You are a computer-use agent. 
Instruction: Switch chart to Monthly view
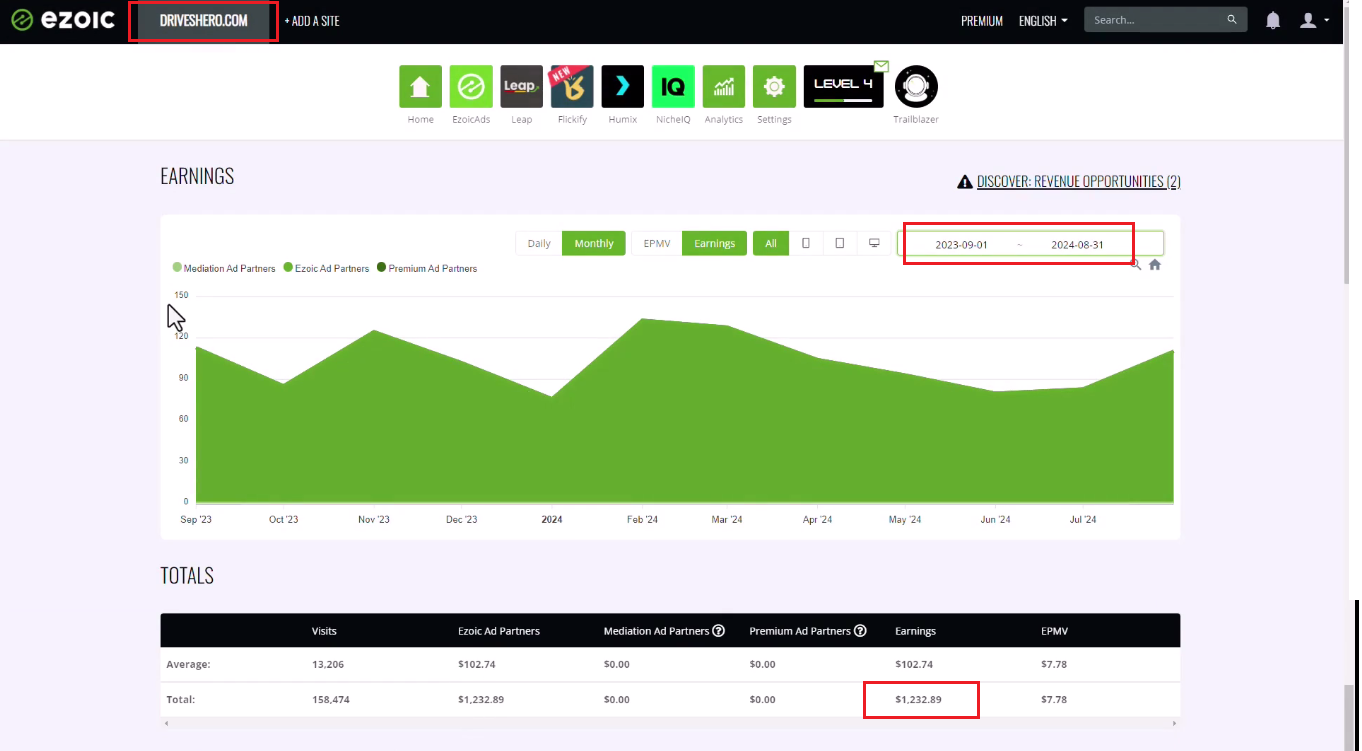coord(594,243)
